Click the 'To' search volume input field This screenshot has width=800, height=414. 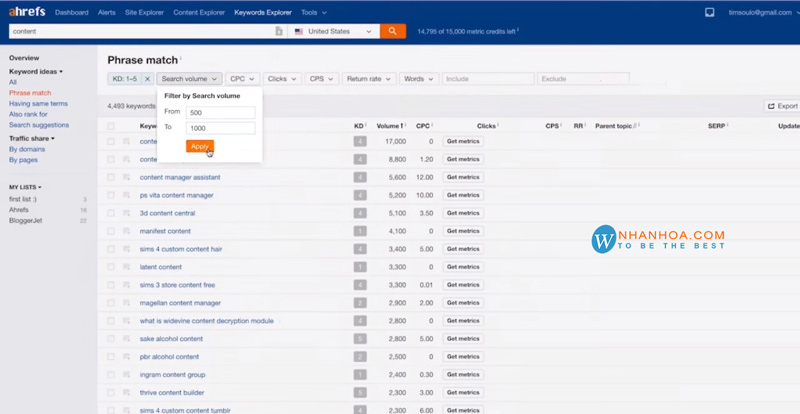(221, 128)
